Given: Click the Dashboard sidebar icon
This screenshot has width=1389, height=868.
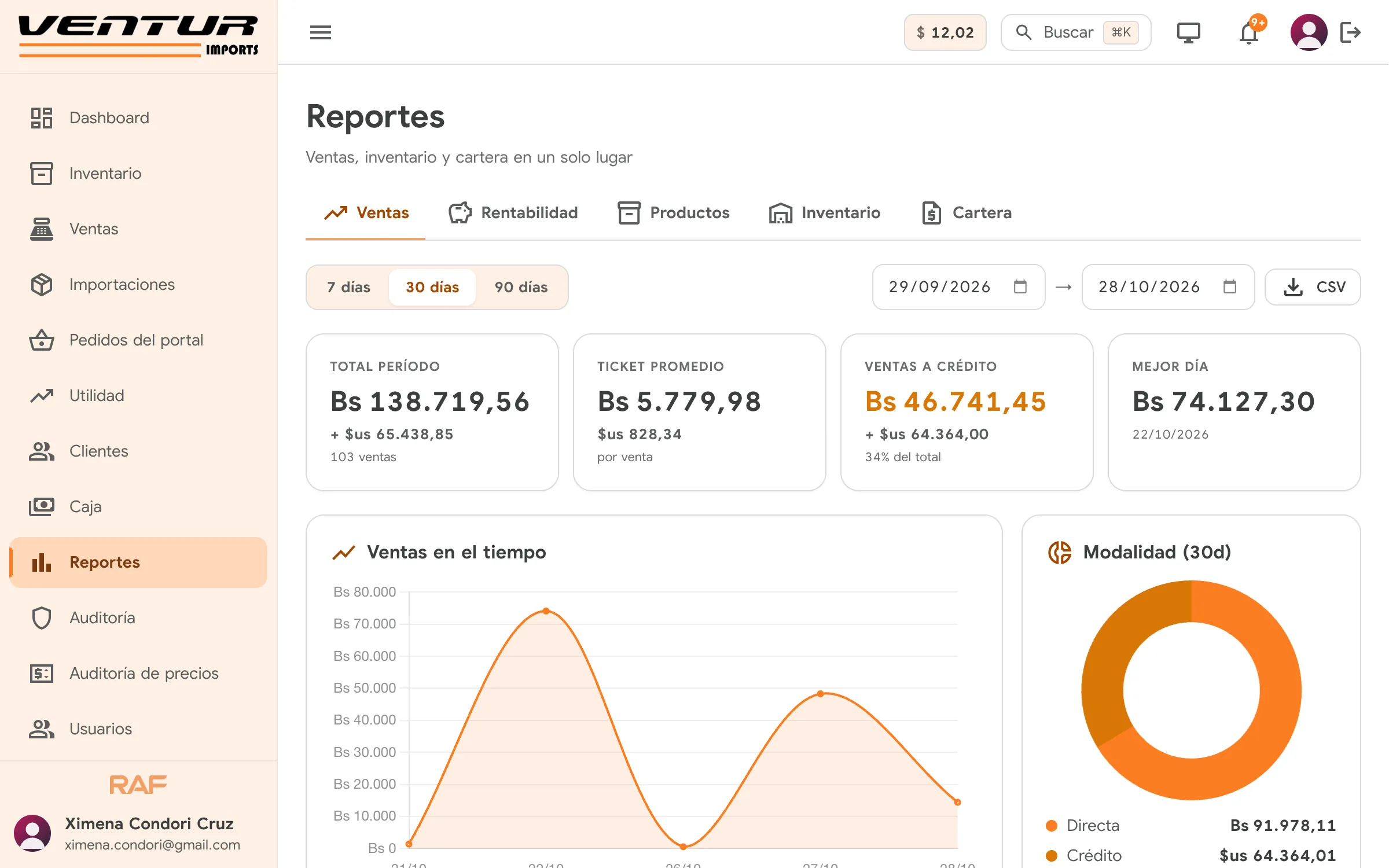Looking at the screenshot, I should 42,118.
